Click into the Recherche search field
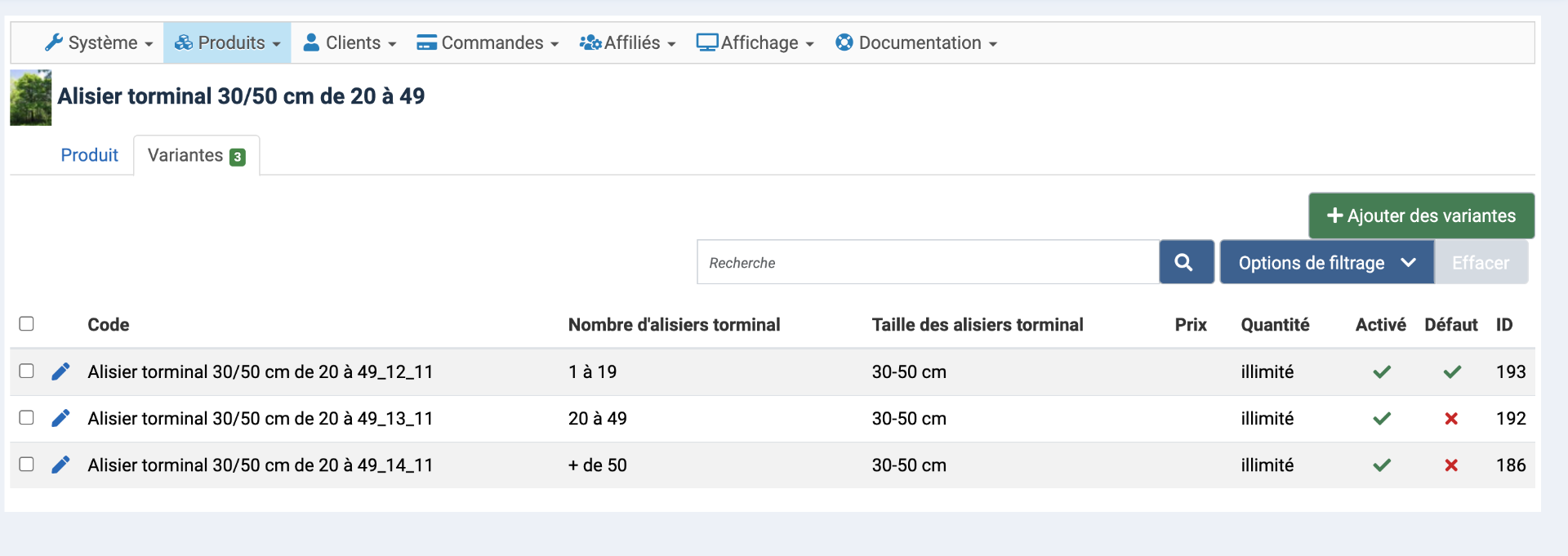 (927, 262)
